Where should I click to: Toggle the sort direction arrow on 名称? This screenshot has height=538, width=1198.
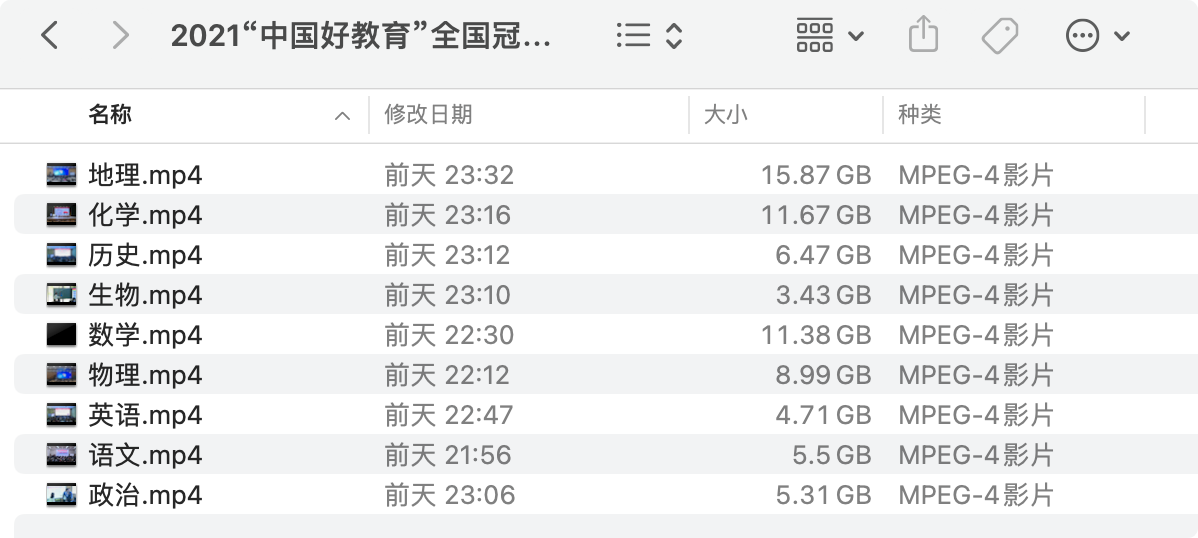click(x=342, y=116)
